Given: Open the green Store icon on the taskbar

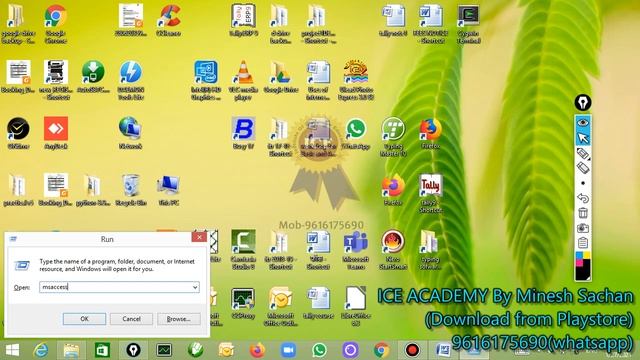Looking at the screenshot, I should tap(102, 350).
